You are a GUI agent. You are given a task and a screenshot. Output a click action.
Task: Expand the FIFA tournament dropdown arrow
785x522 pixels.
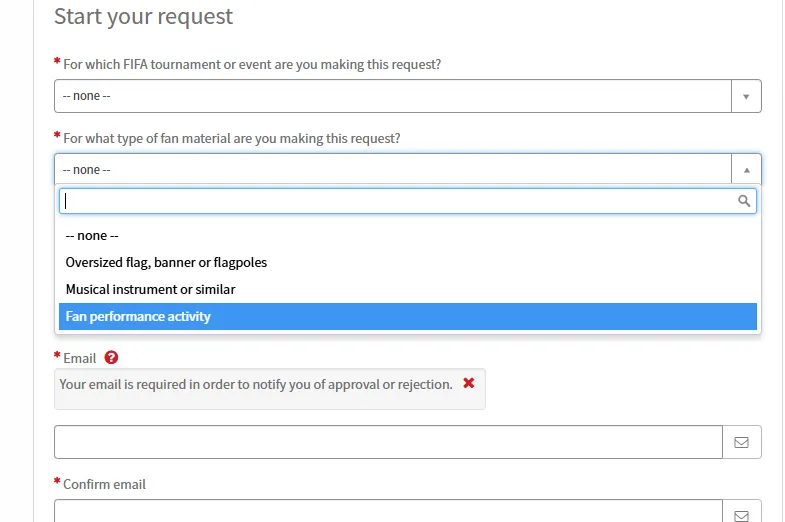click(x=746, y=96)
